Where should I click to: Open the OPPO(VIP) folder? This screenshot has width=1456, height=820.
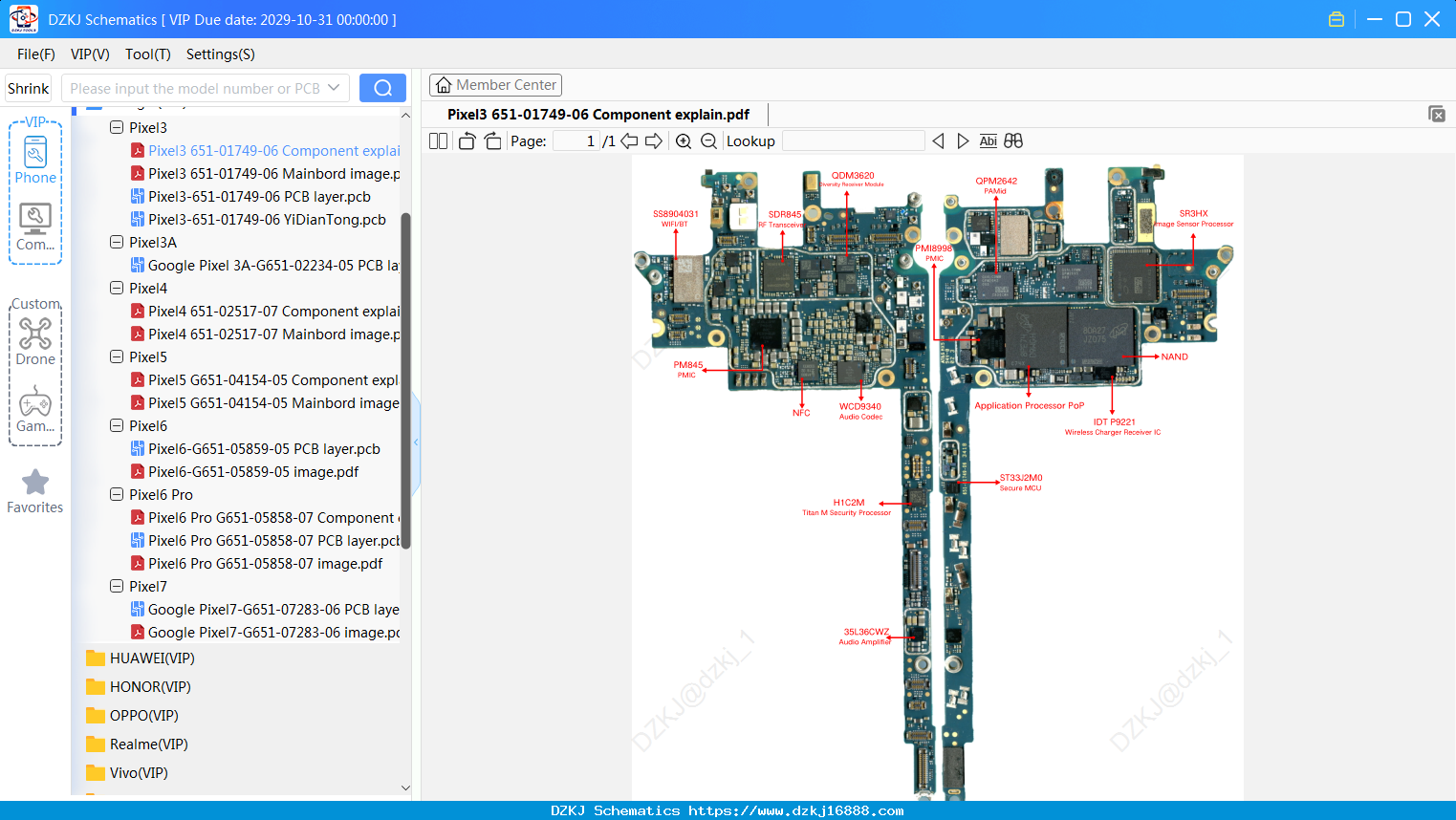coord(132,716)
